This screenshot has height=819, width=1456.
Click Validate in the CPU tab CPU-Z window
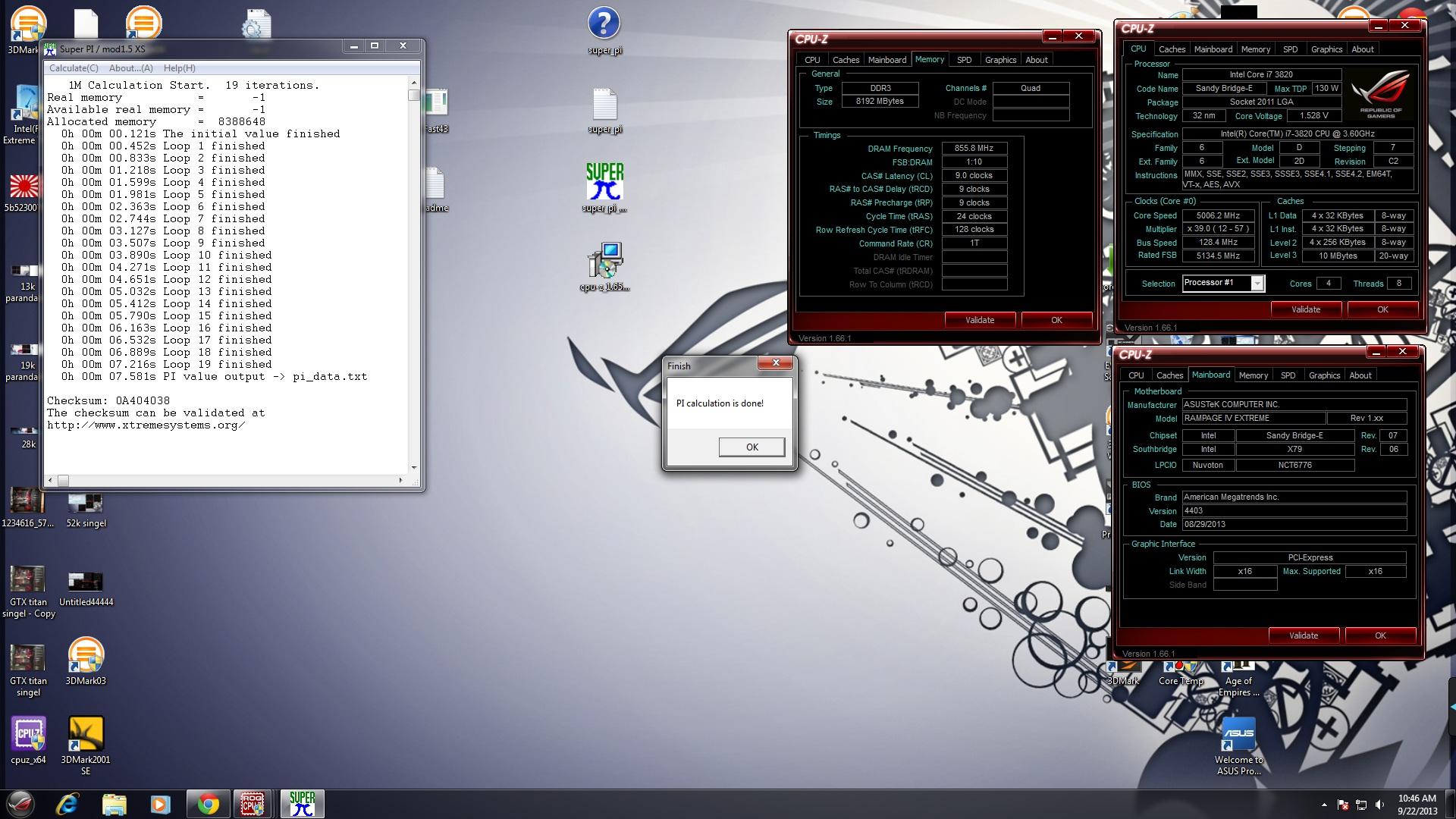[x=1305, y=309]
